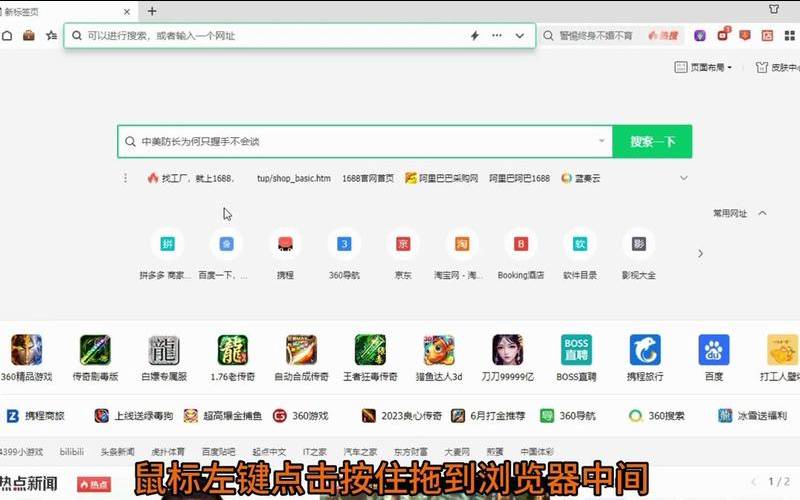Viewport: 800px width, 500px height.
Task: Open the 百度 paw app icon
Action: coord(714,350)
